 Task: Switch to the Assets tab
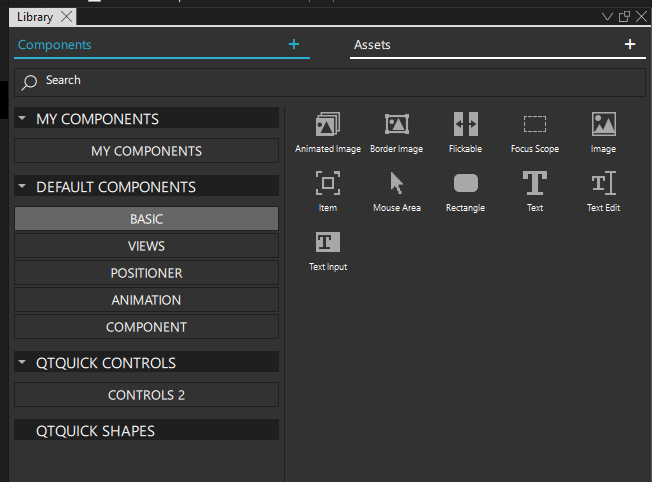click(372, 45)
